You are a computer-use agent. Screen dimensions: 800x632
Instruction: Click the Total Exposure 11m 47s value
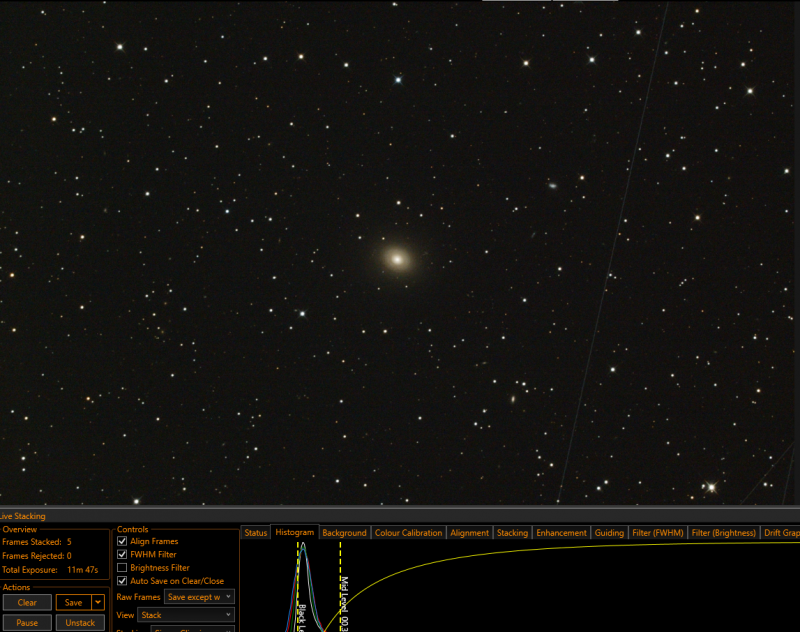click(x=82, y=570)
